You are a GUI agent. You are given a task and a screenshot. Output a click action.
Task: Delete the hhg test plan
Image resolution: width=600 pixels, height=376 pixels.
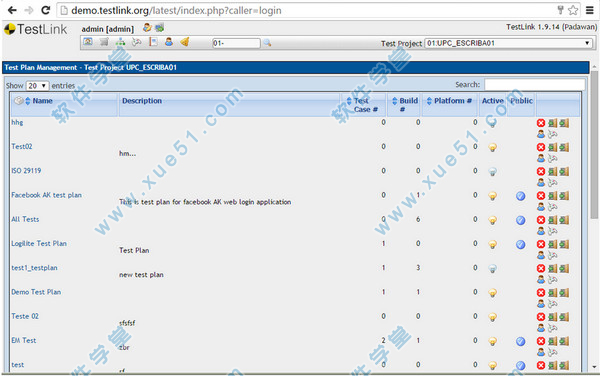click(x=541, y=123)
